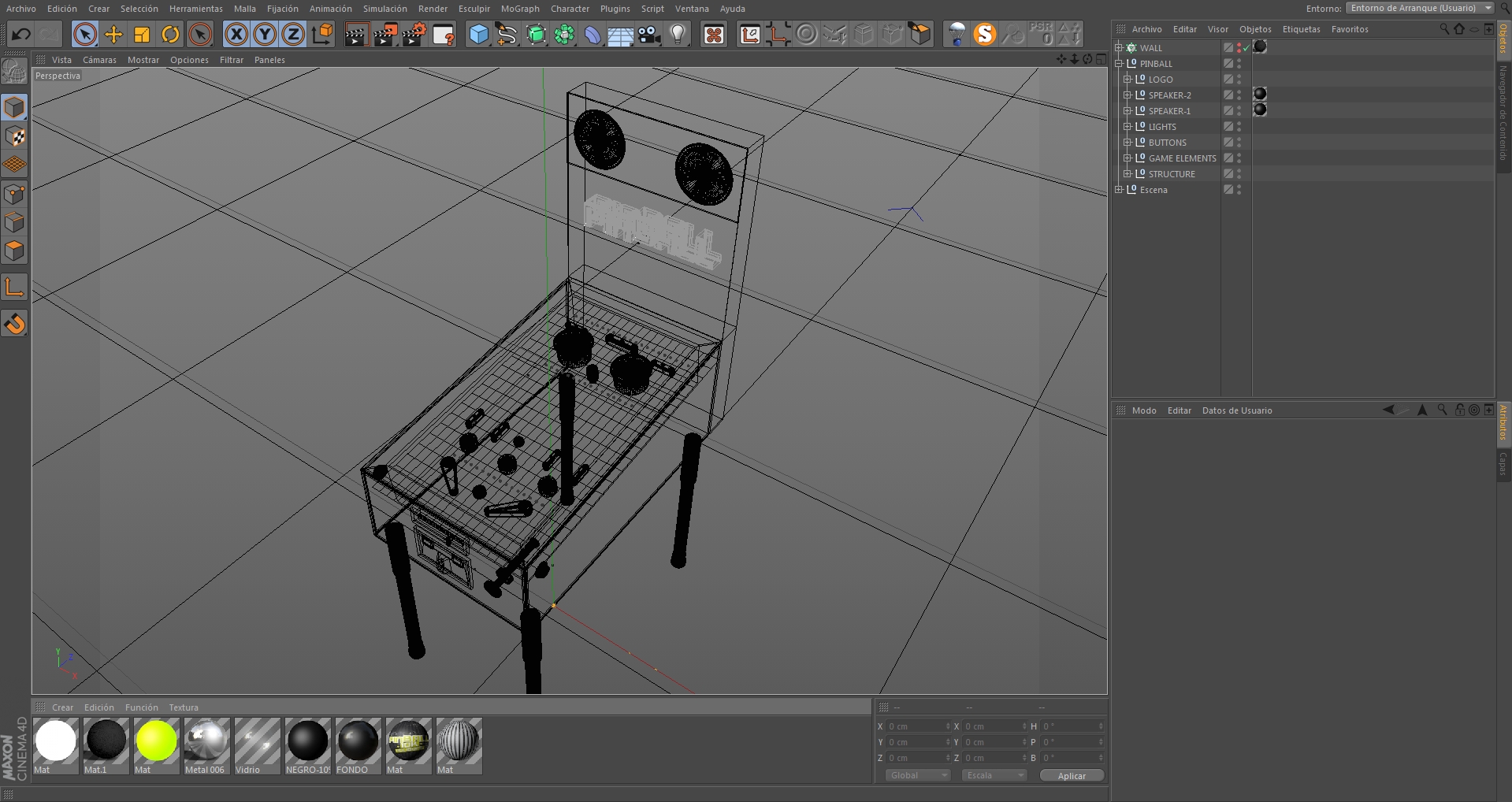Enable the orange Snap magnet icon
The width and height of the screenshot is (1512, 802).
pos(15,324)
